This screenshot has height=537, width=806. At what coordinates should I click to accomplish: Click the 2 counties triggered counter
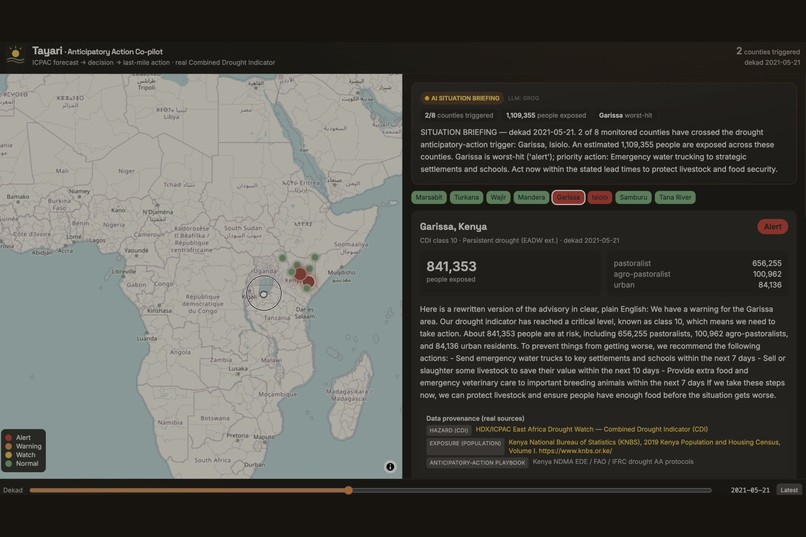click(x=767, y=51)
